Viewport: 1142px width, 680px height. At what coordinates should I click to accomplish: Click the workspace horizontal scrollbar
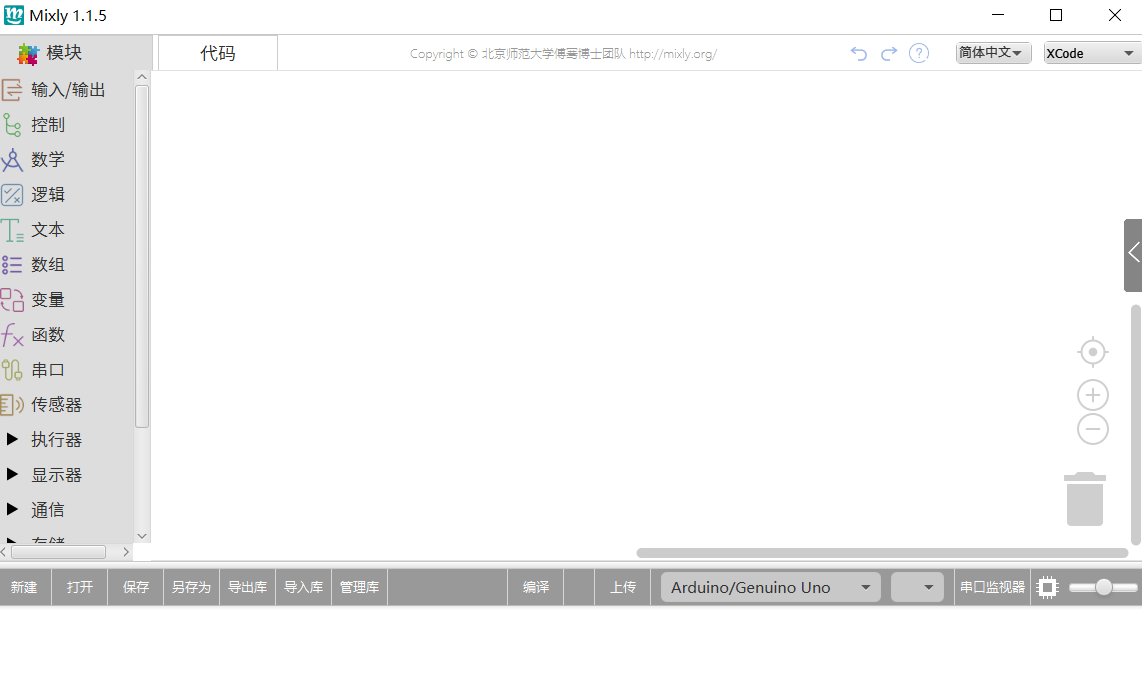tap(882, 553)
